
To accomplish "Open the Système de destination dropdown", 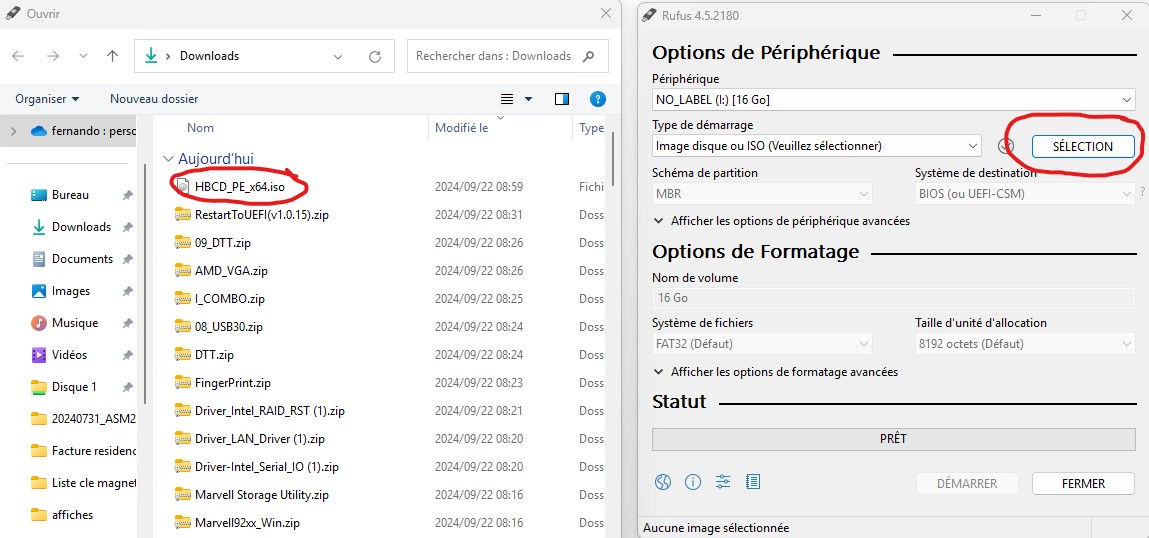I will [x=1024, y=194].
